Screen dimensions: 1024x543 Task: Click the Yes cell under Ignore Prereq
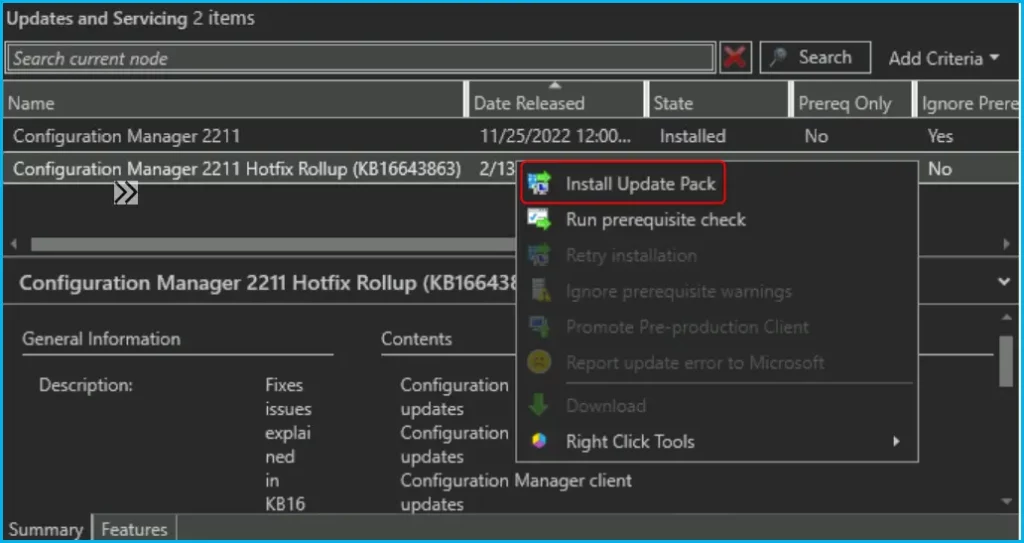coord(940,136)
